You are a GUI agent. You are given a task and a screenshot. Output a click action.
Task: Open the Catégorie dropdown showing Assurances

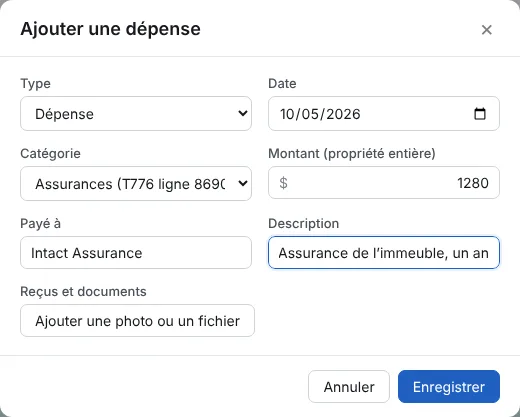point(136,184)
